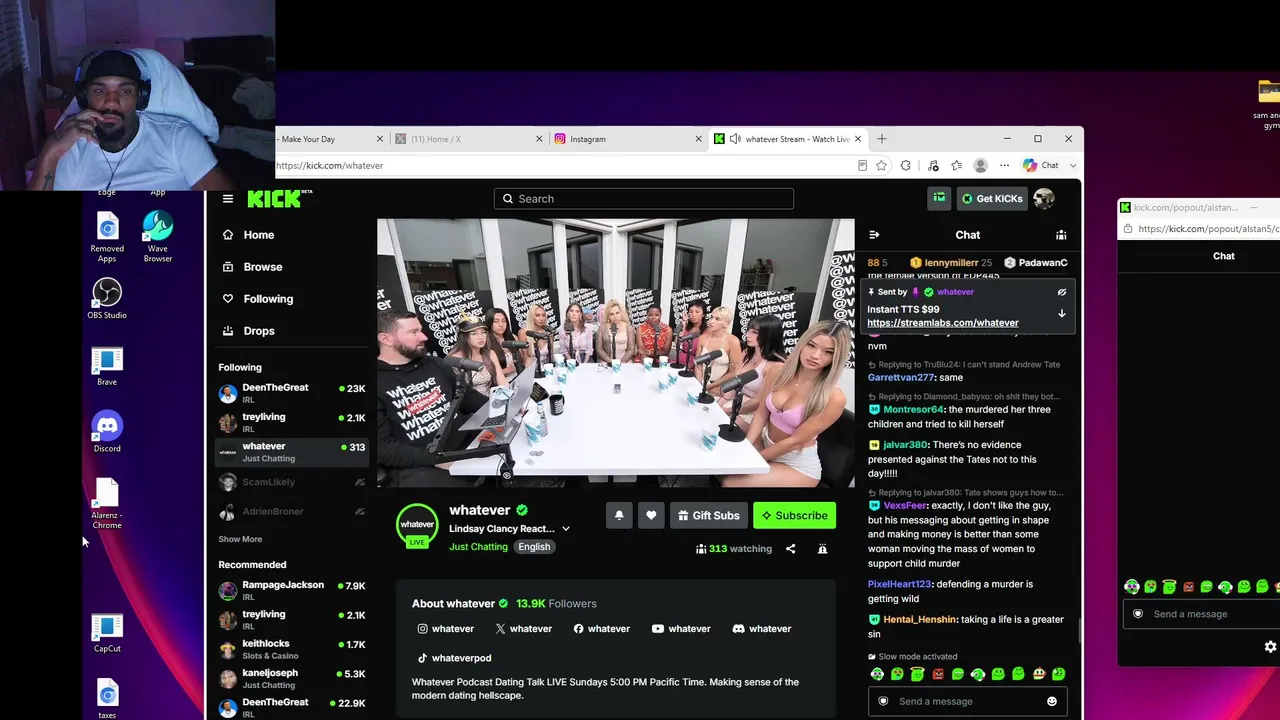1280x720 pixels.
Task: Open Wave Browser desktop icon
Action: (x=157, y=237)
